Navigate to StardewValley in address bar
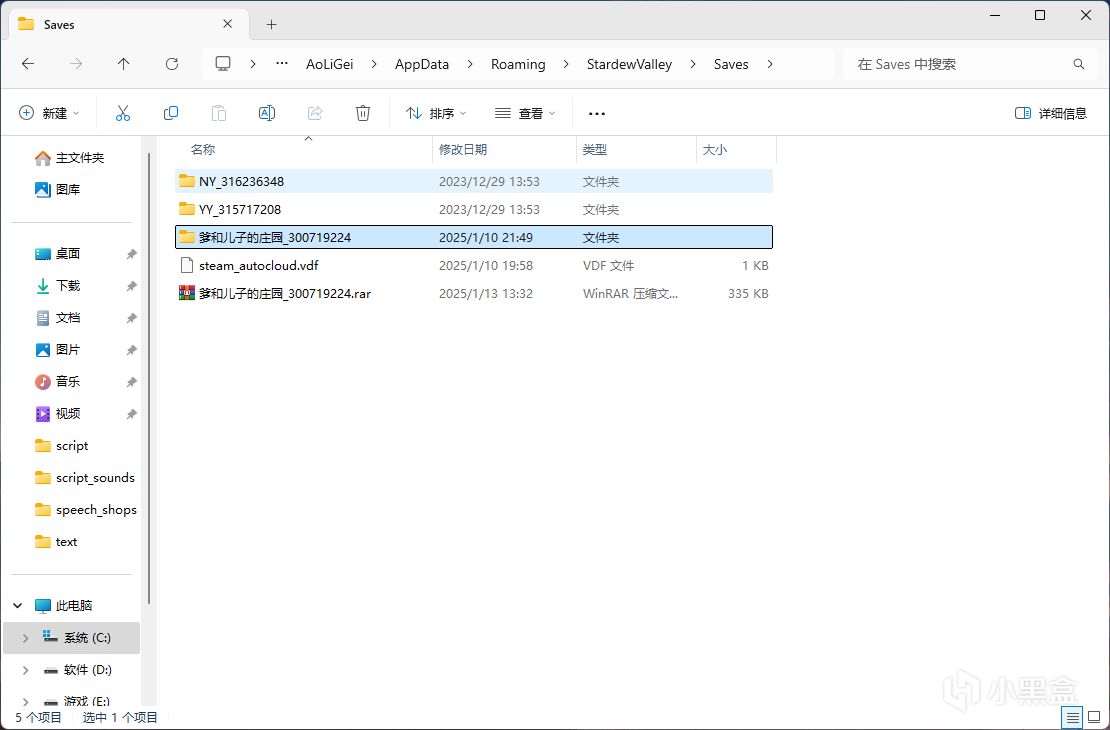Viewport: 1110px width, 730px height. [x=629, y=64]
